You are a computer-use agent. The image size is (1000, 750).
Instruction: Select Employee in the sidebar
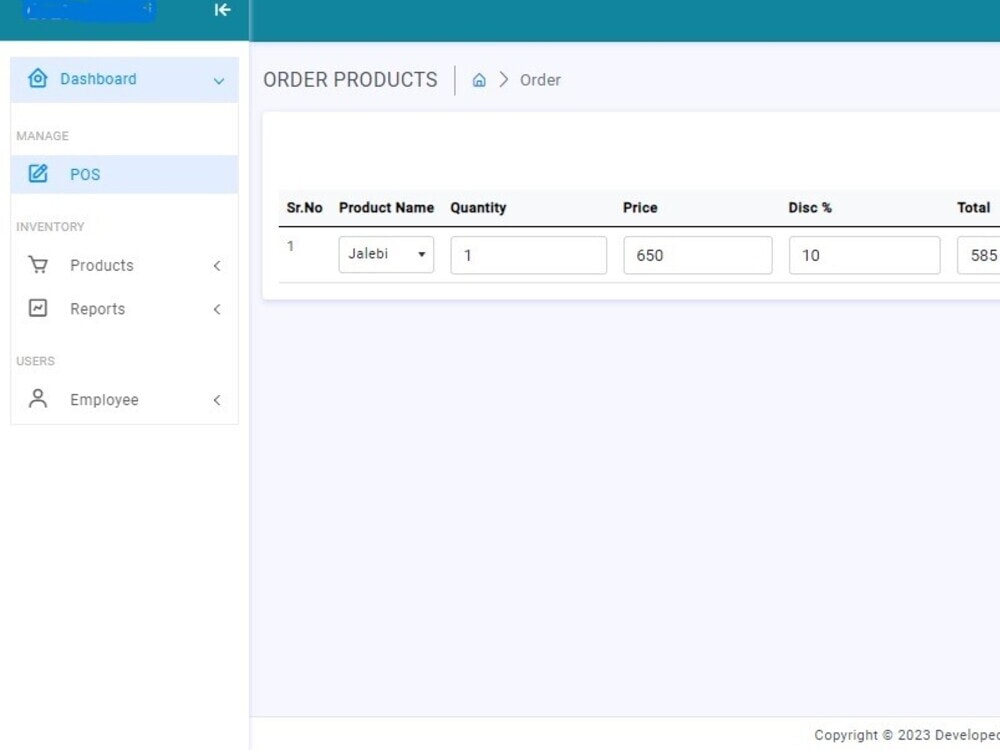103,399
